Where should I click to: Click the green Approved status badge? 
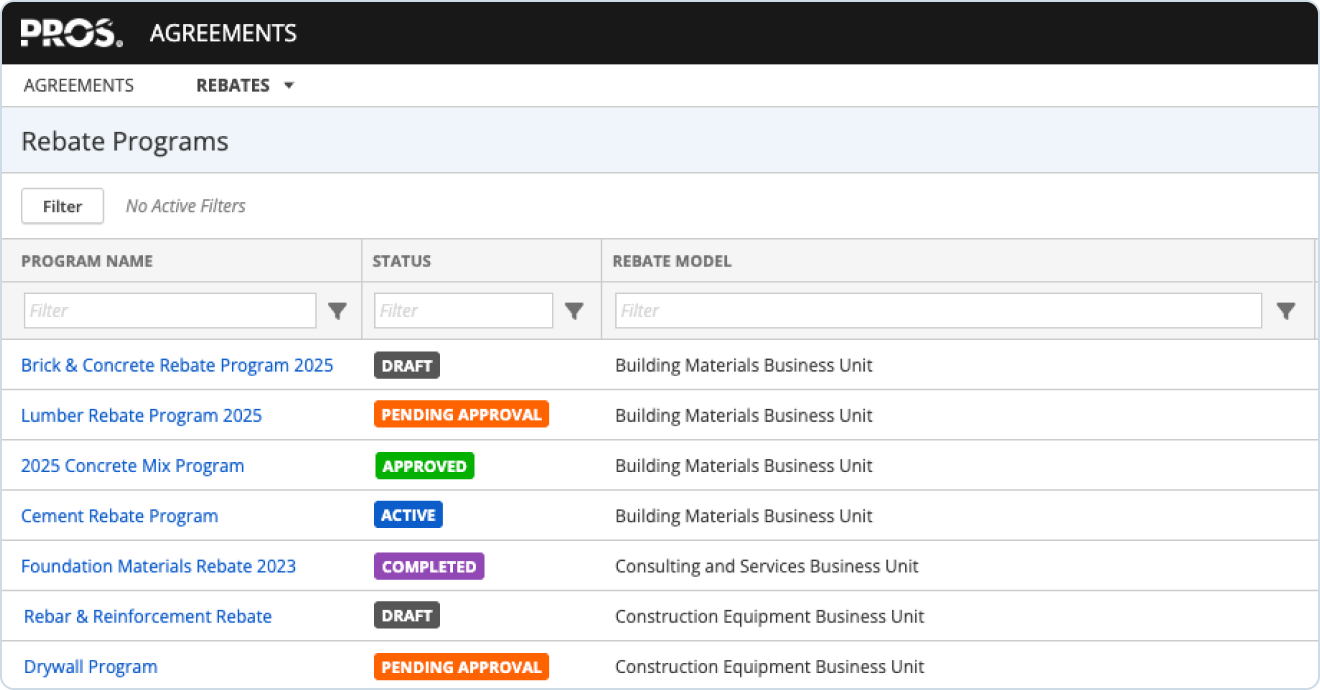(424, 466)
